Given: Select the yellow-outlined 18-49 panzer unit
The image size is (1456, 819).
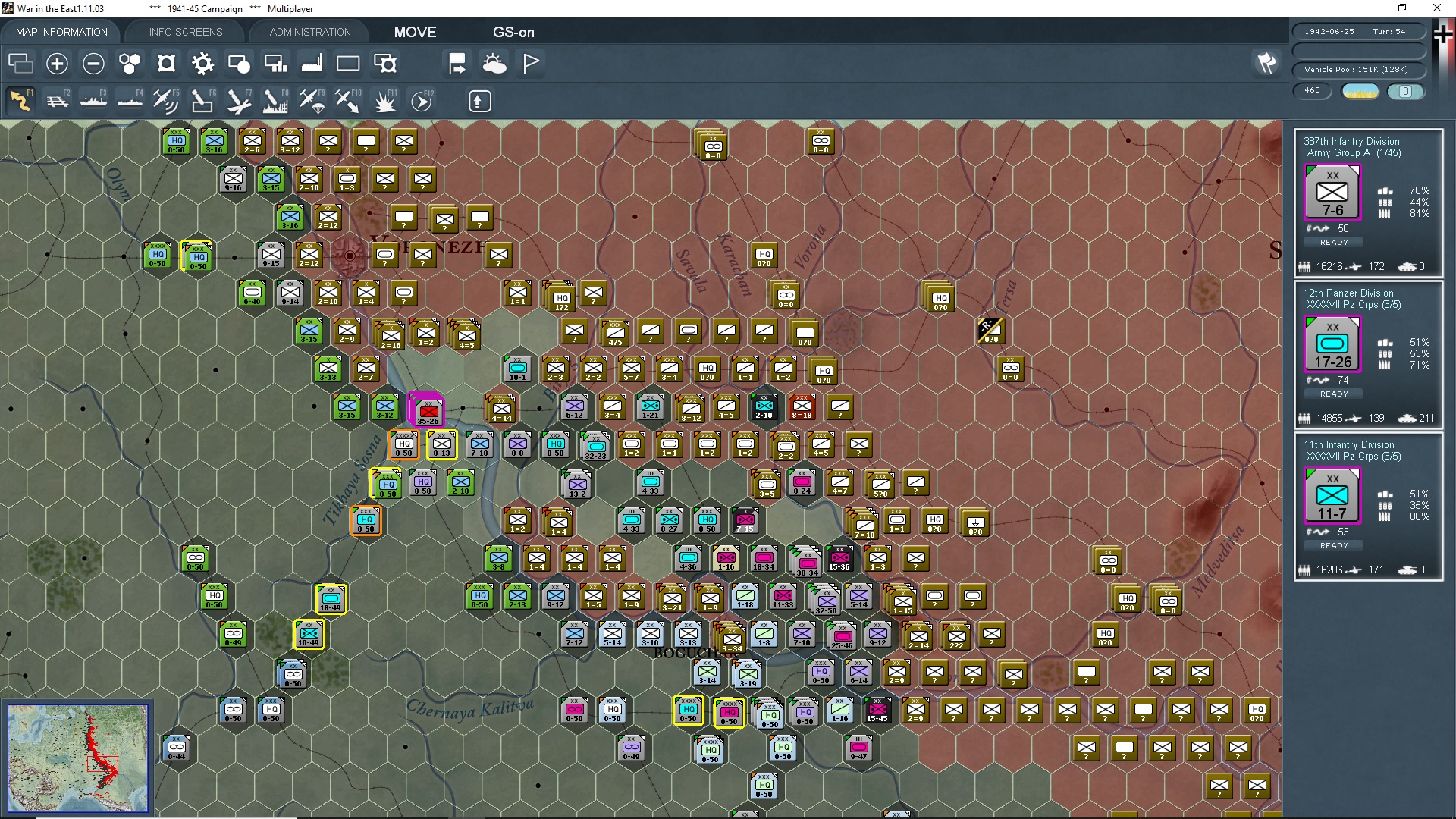Looking at the screenshot, I should 331,599.
